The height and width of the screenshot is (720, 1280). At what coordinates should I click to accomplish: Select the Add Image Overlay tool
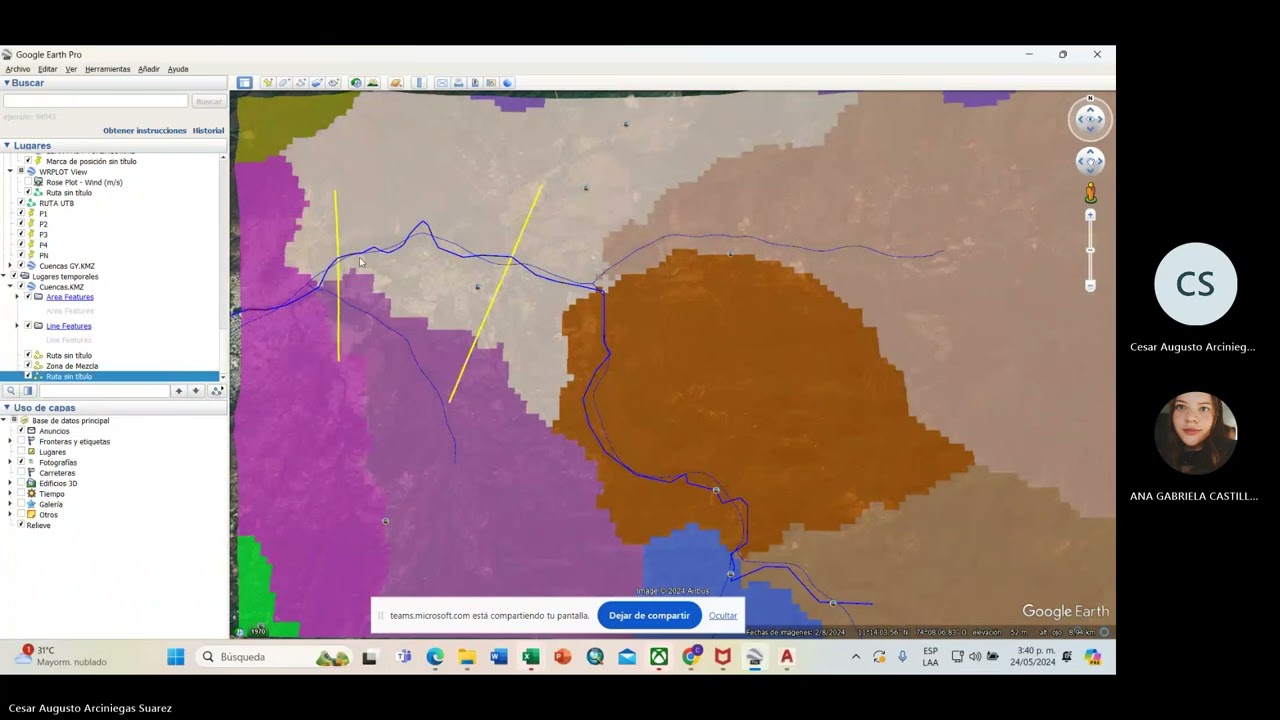[x=317, y=83]
